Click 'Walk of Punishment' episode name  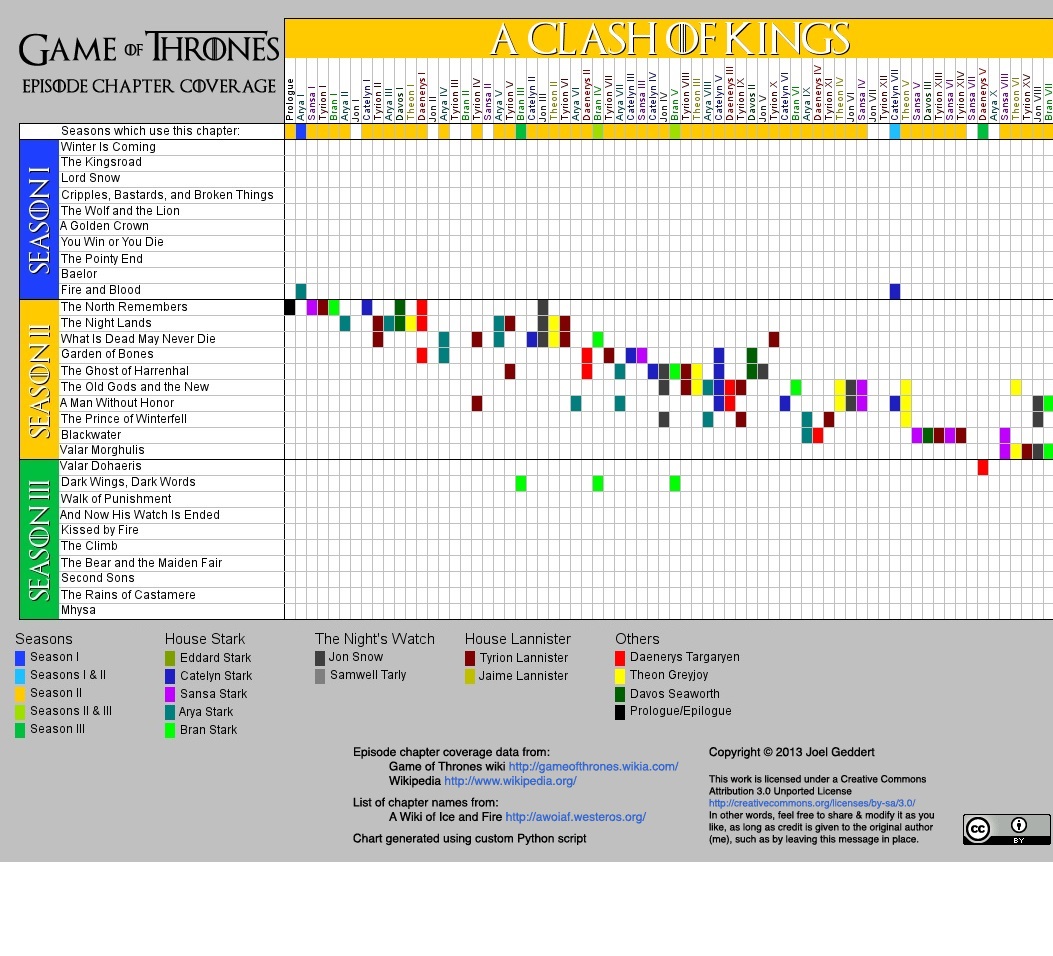(x=116, y=499)
